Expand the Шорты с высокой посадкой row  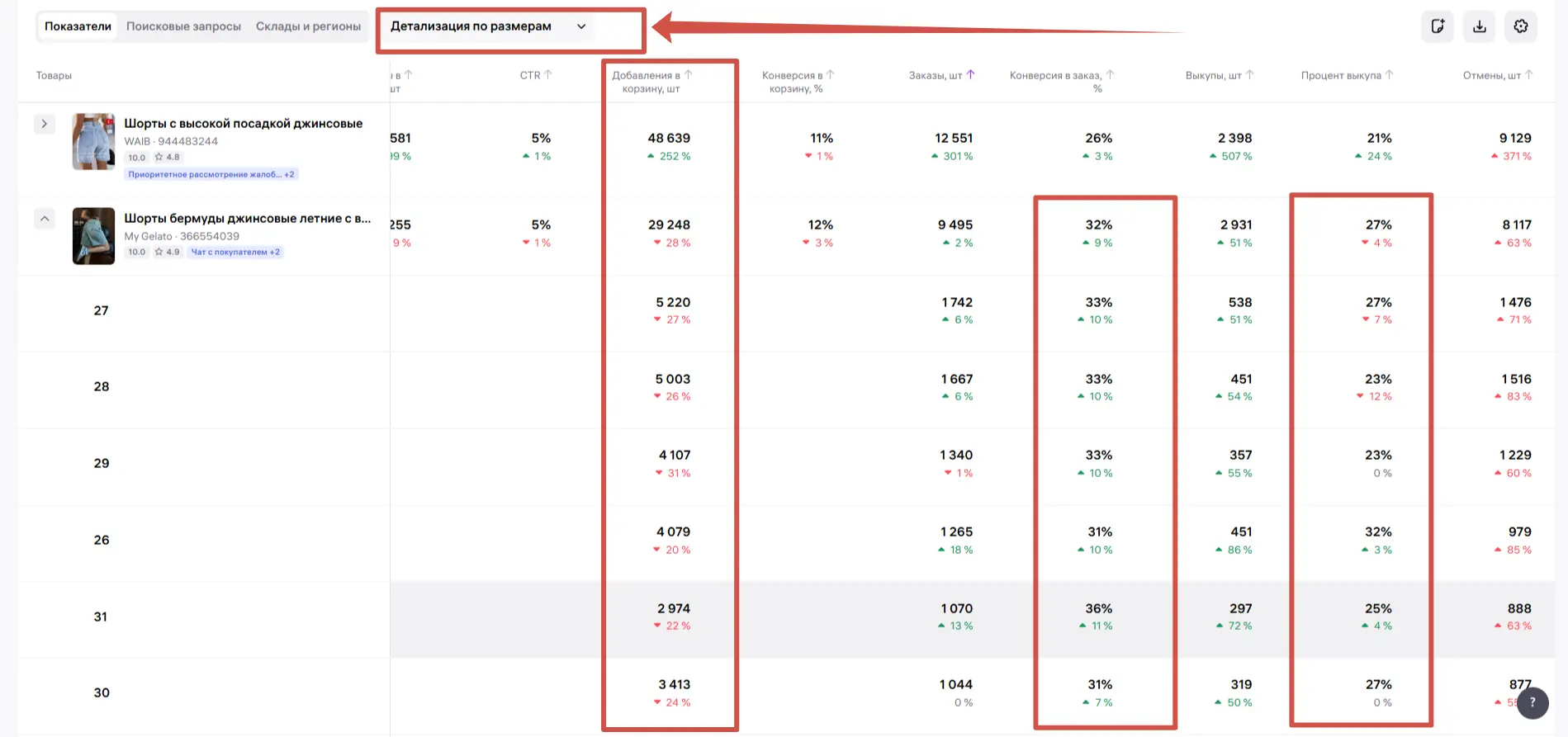click(x=45, y=124)
